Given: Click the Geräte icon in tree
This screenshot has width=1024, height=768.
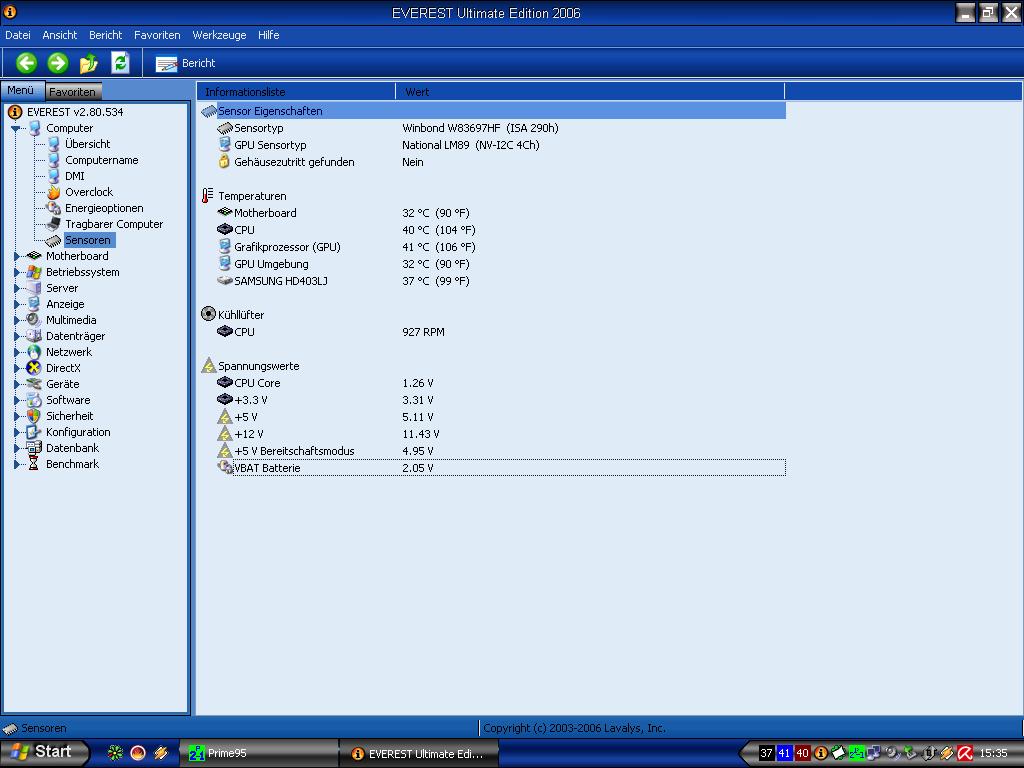Looking at the screenshot, I should click(34, 384).
